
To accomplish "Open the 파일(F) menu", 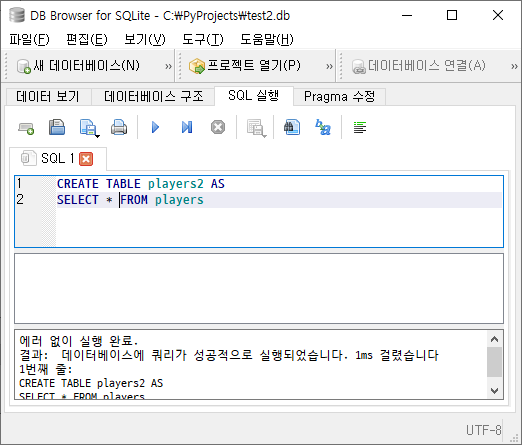I will [29, 40].
